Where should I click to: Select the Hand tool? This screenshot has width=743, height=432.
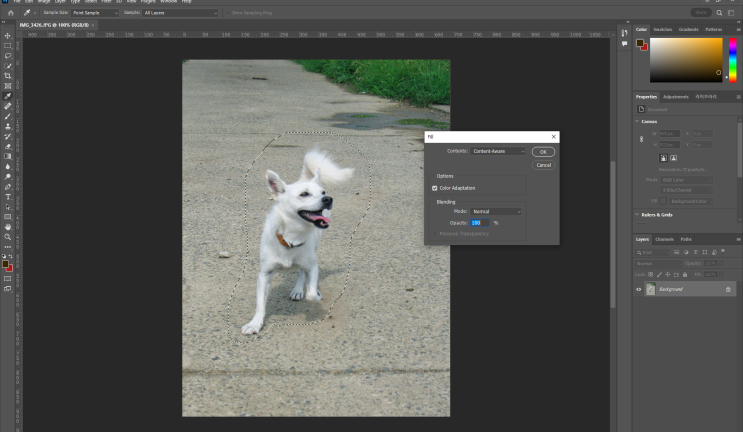pos(8,227)
